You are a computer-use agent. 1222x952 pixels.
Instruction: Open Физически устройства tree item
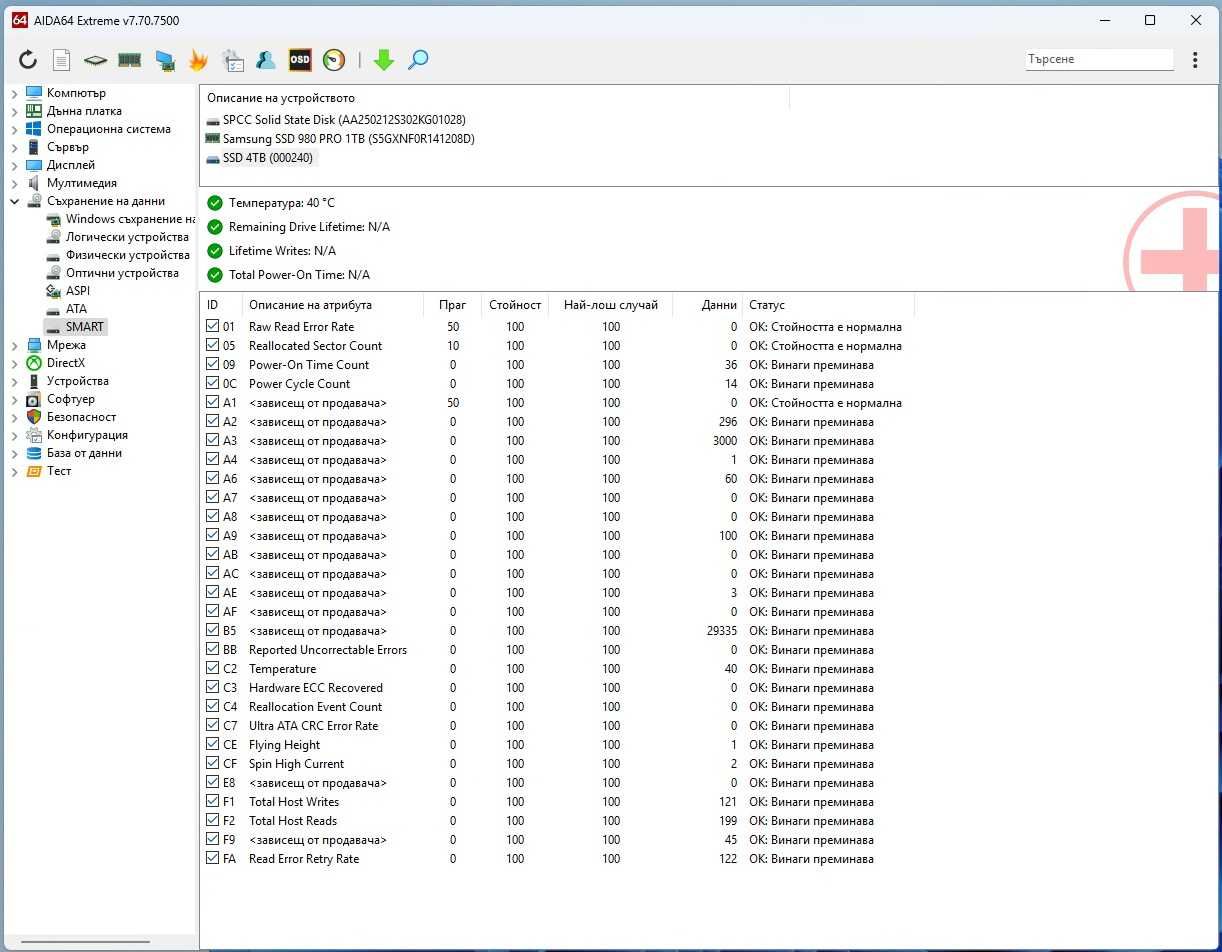(x=128, y=255)
